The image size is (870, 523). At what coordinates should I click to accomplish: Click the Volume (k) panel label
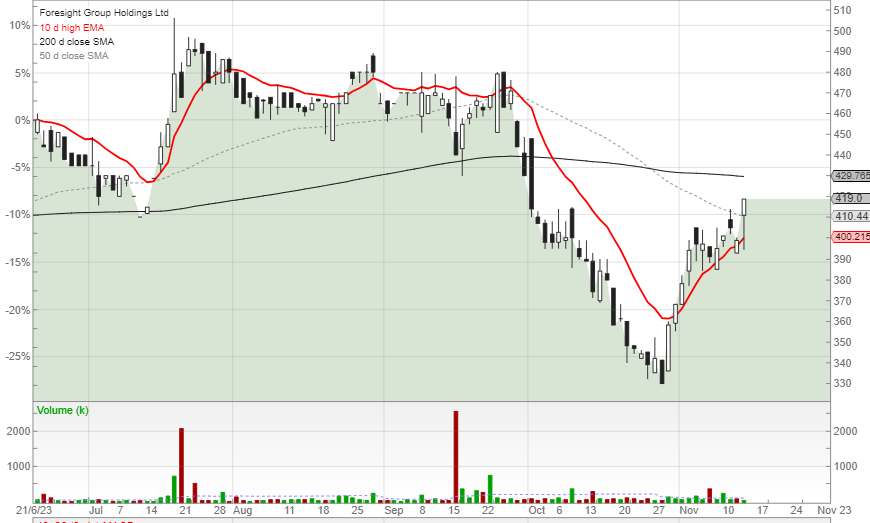[63, 410]
